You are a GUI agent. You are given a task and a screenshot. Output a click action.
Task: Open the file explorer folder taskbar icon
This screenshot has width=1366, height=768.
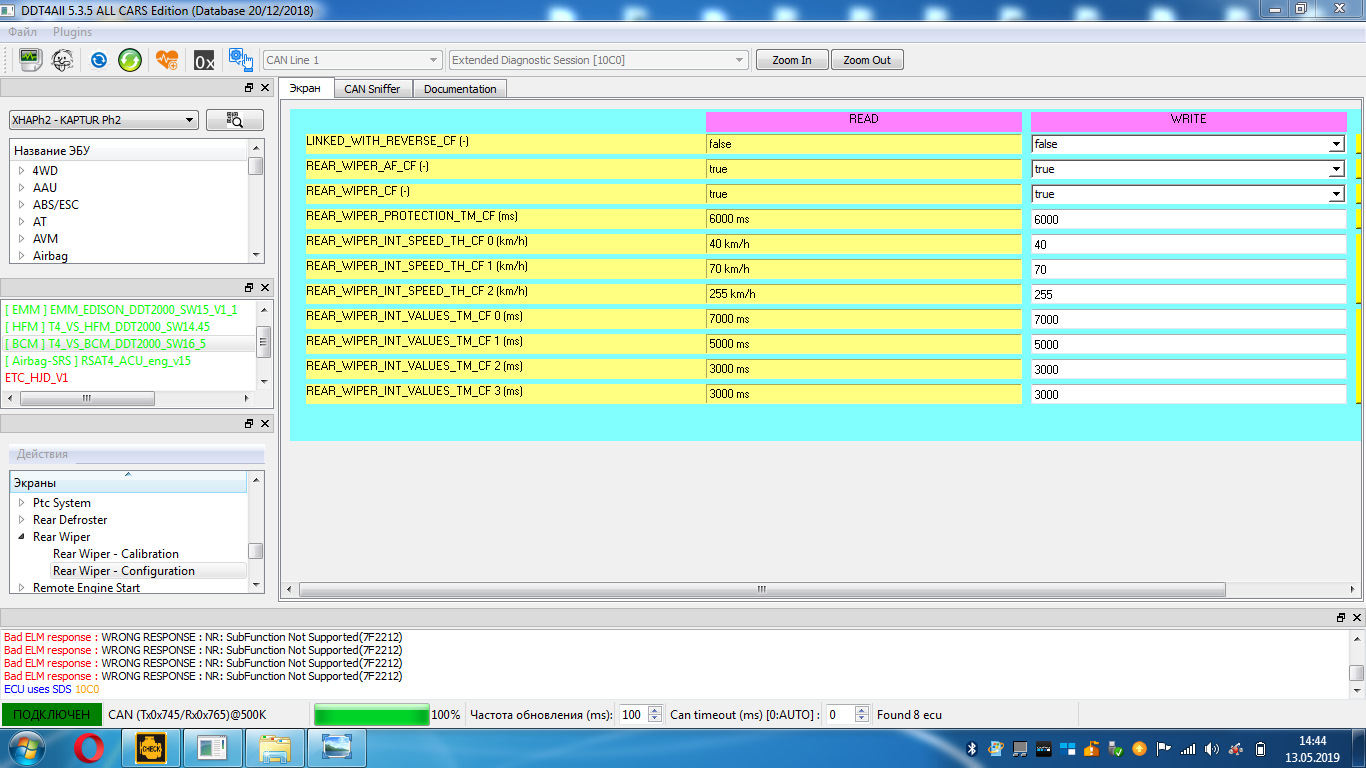(275, 747)
